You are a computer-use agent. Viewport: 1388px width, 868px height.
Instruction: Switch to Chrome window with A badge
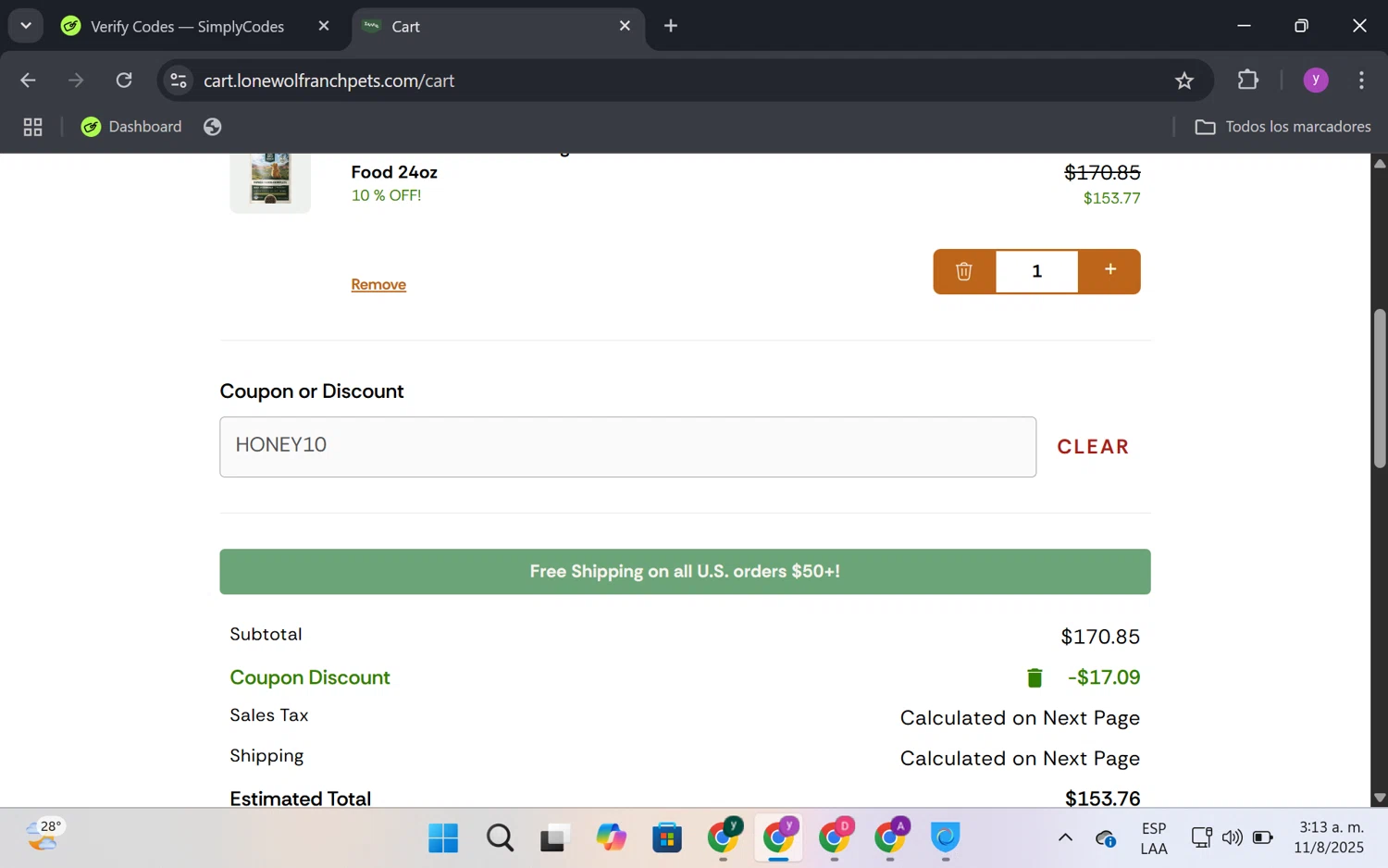[890, 837]
